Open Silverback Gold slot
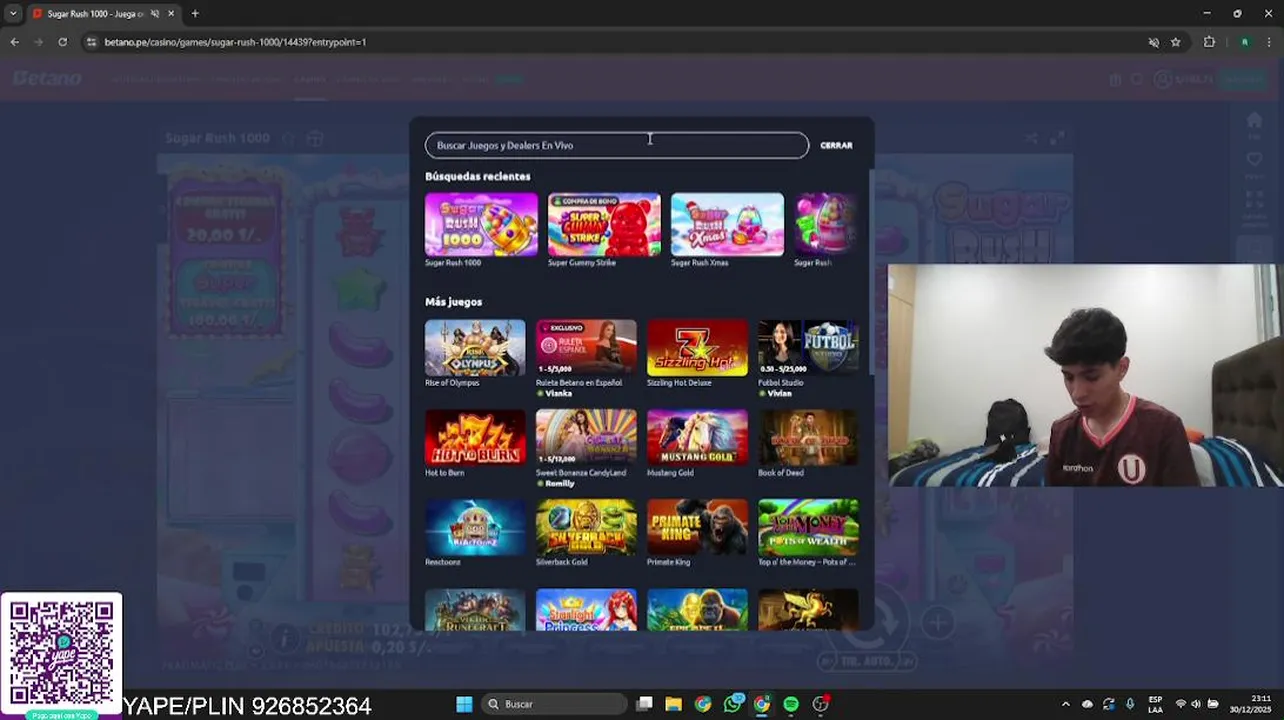 [x=586, y=527]
